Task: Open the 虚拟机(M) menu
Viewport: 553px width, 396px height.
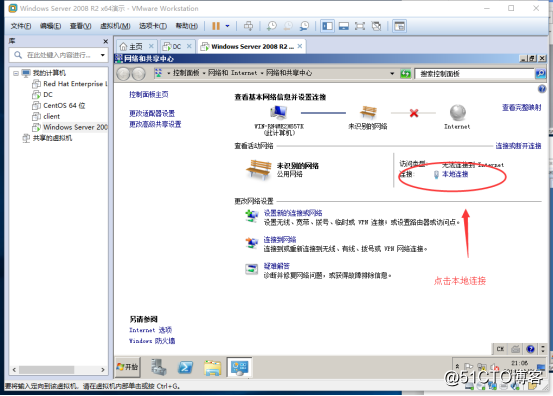Action: click(x=115, y=26)
